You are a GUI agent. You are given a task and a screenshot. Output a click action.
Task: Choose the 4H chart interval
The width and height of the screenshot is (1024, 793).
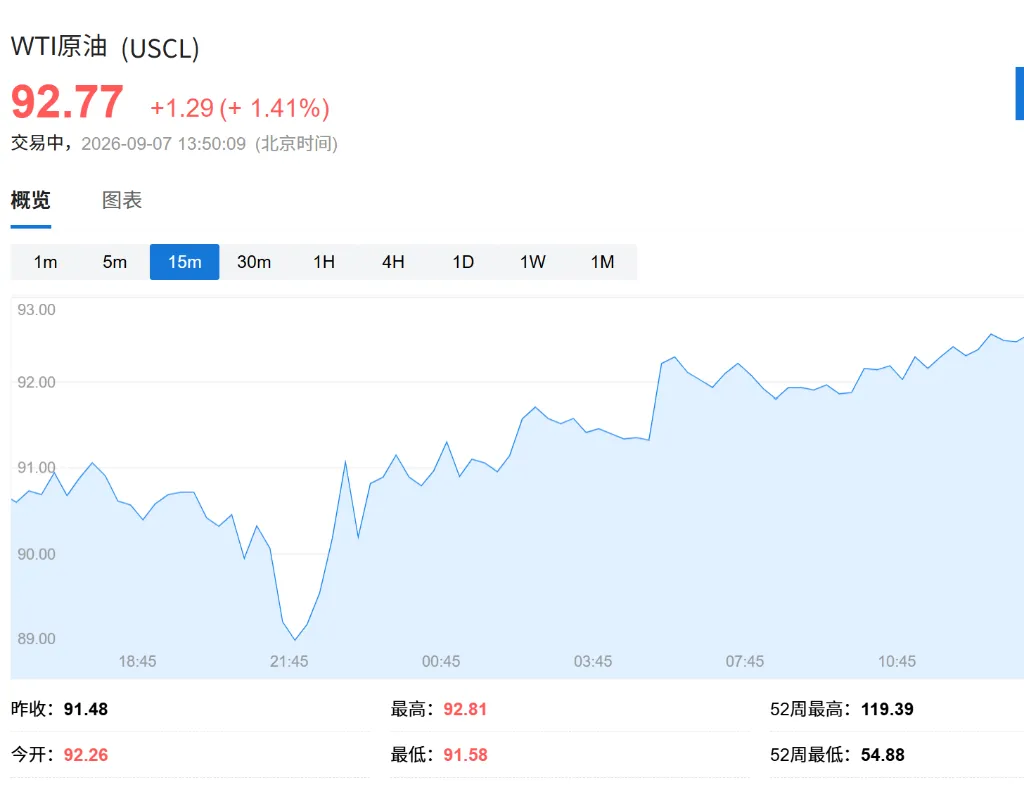click(x=393, y=262)
